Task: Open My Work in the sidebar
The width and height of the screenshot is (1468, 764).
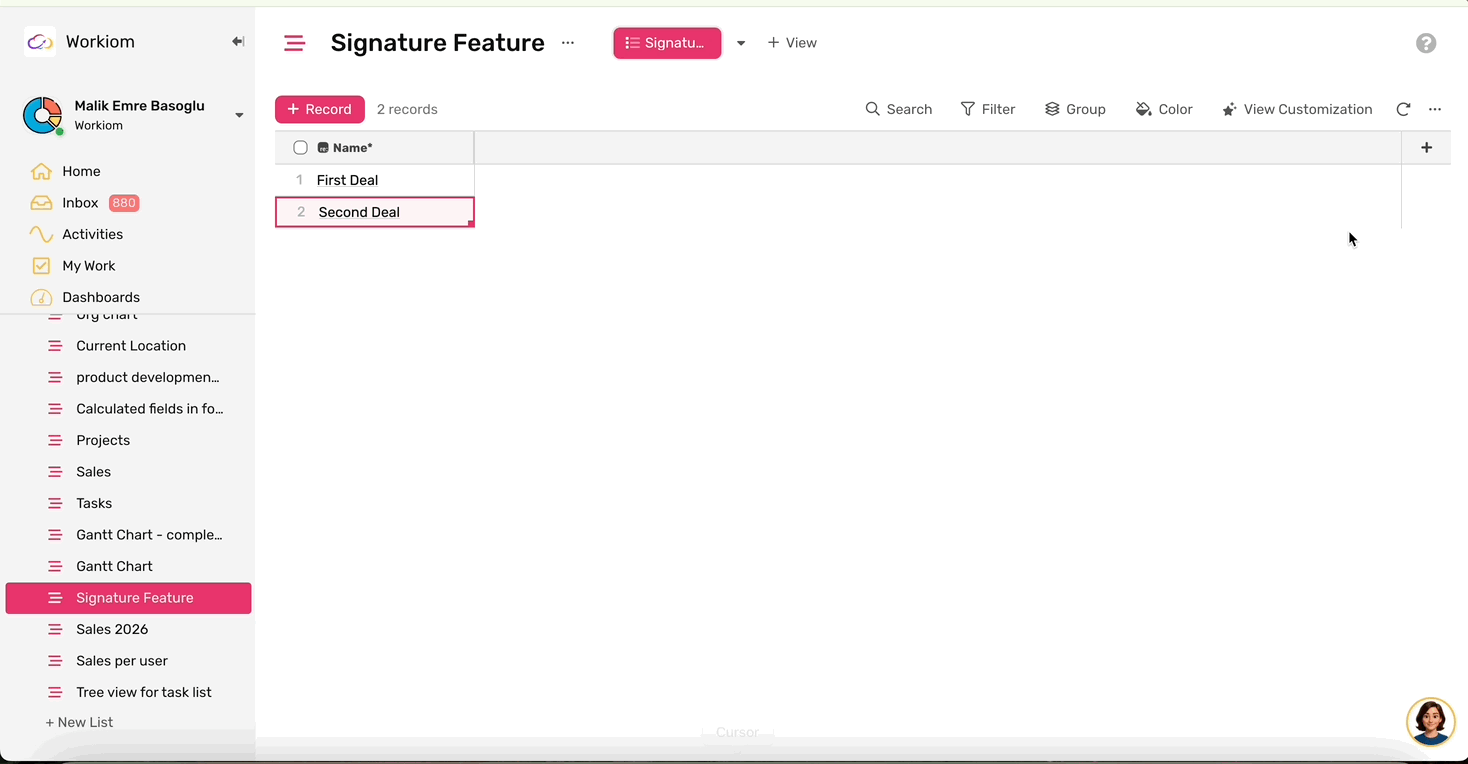Action: pyautogui.click(x=73, y=266)
